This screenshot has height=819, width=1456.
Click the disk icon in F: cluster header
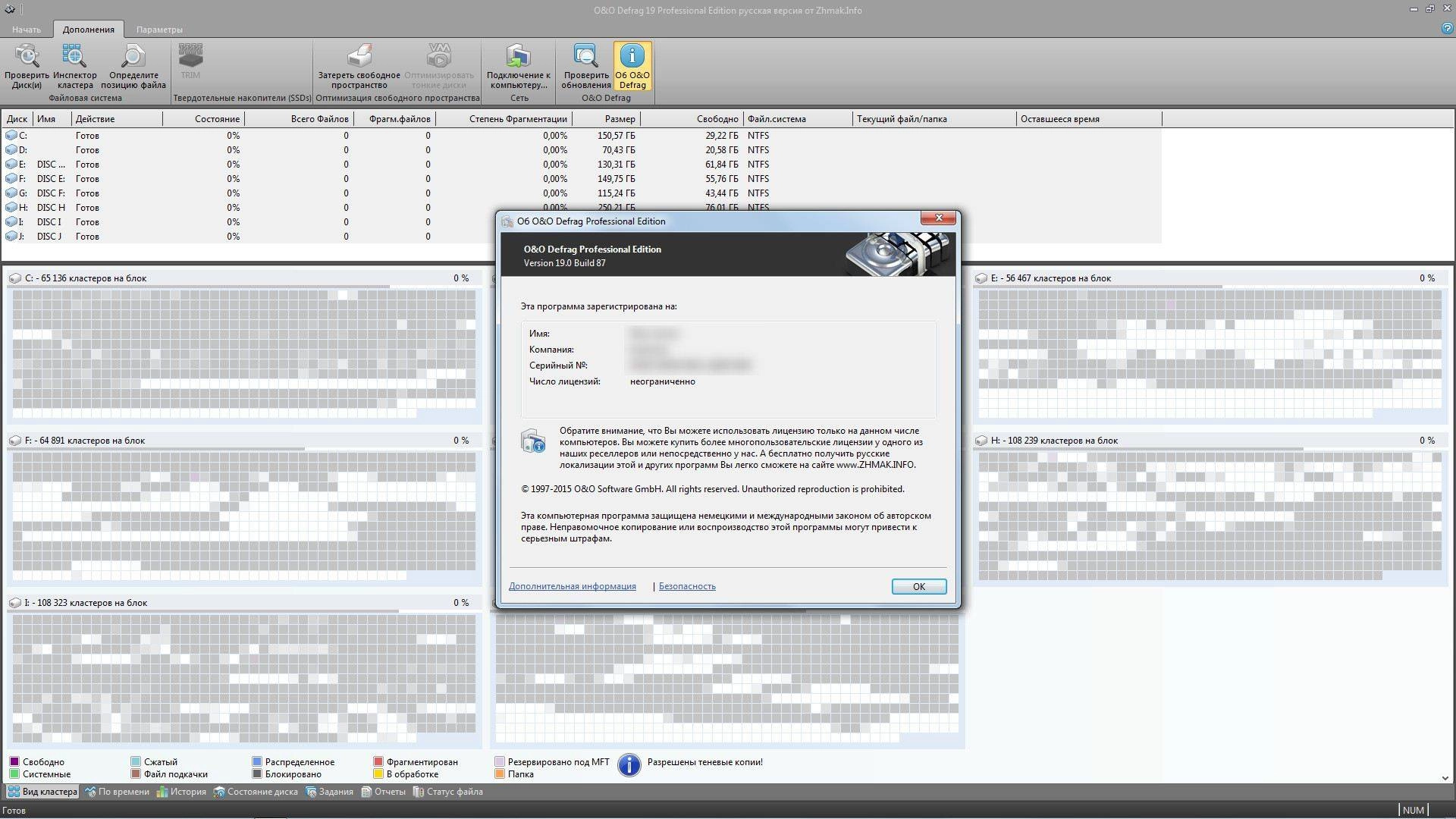pyautogui.click(x=14, y=441)
